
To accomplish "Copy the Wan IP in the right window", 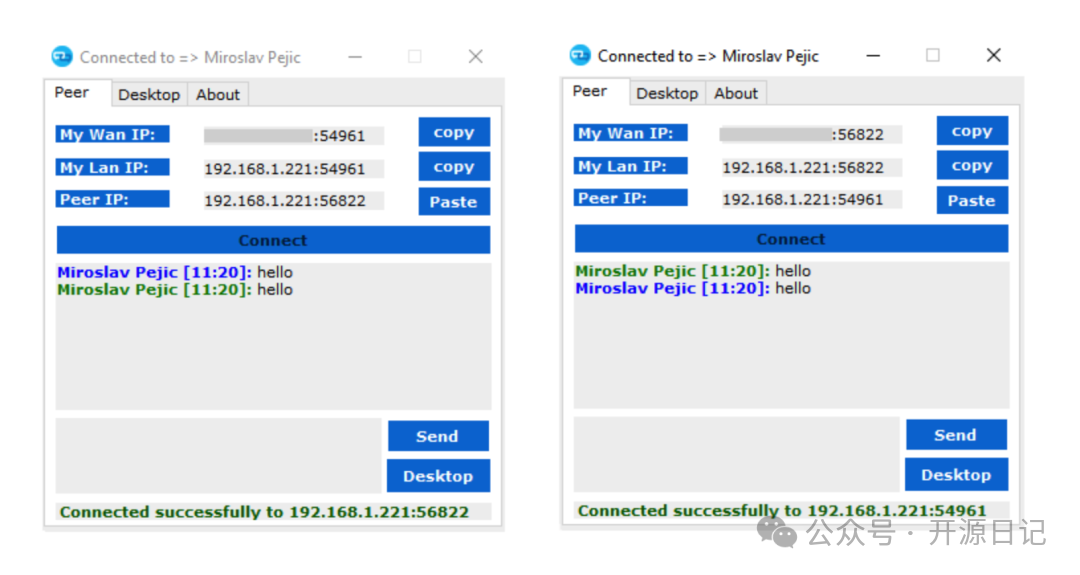I will [x=971, y=131].
